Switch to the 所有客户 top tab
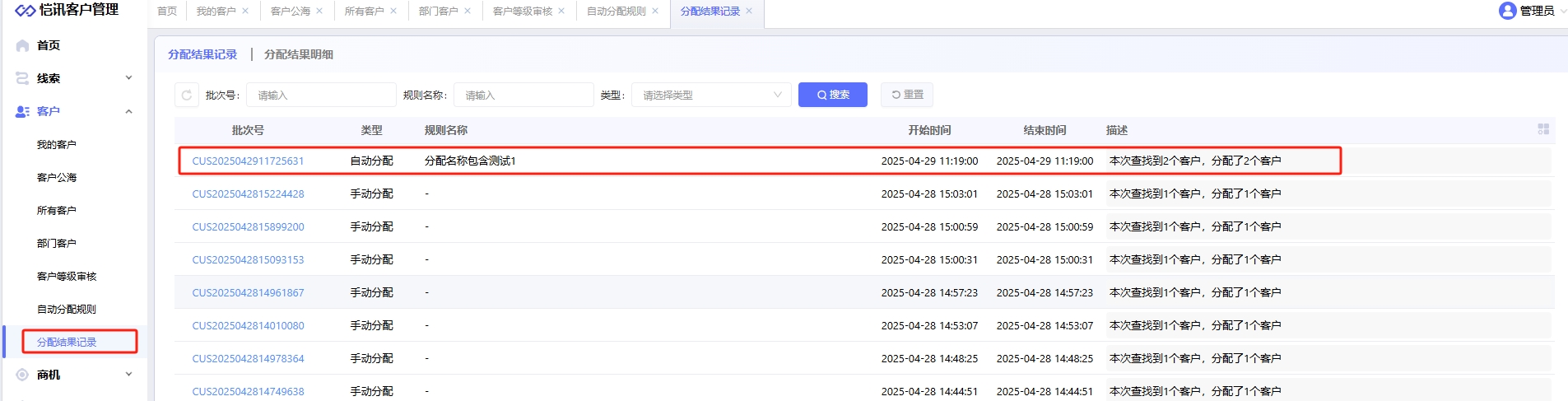Image resolution: width=1568 pixels, height=401 pixels. click(x=364, y=12)
